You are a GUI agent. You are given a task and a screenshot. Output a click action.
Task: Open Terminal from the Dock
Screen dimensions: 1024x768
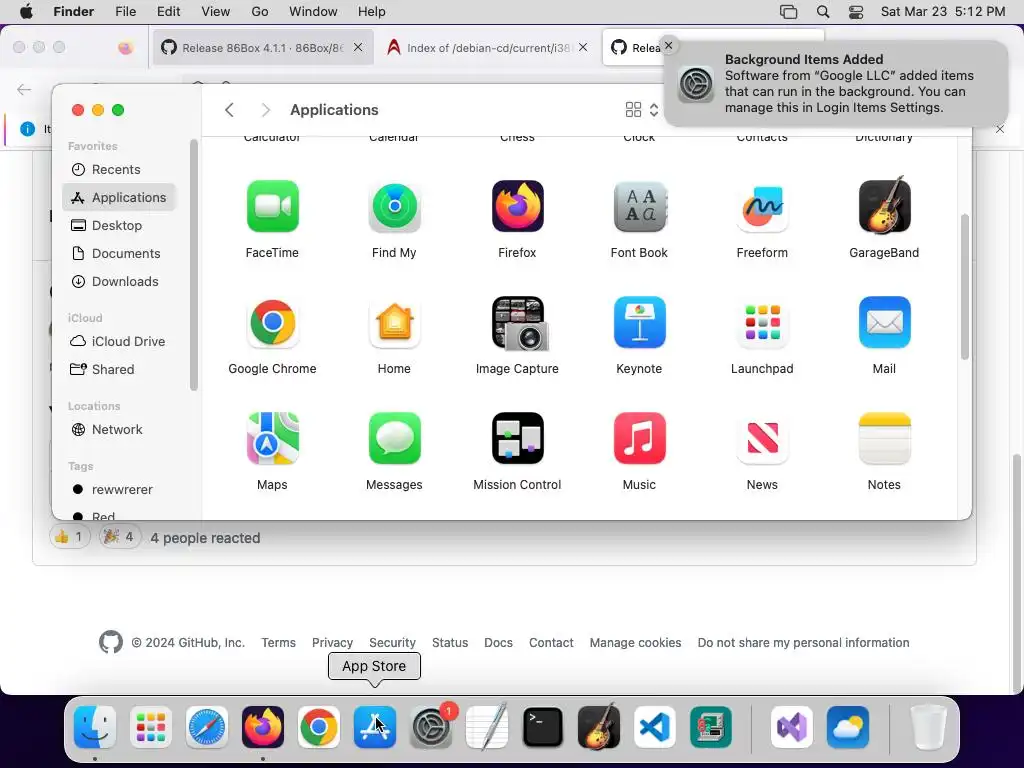pyautogui.click(x=543, y=727)
